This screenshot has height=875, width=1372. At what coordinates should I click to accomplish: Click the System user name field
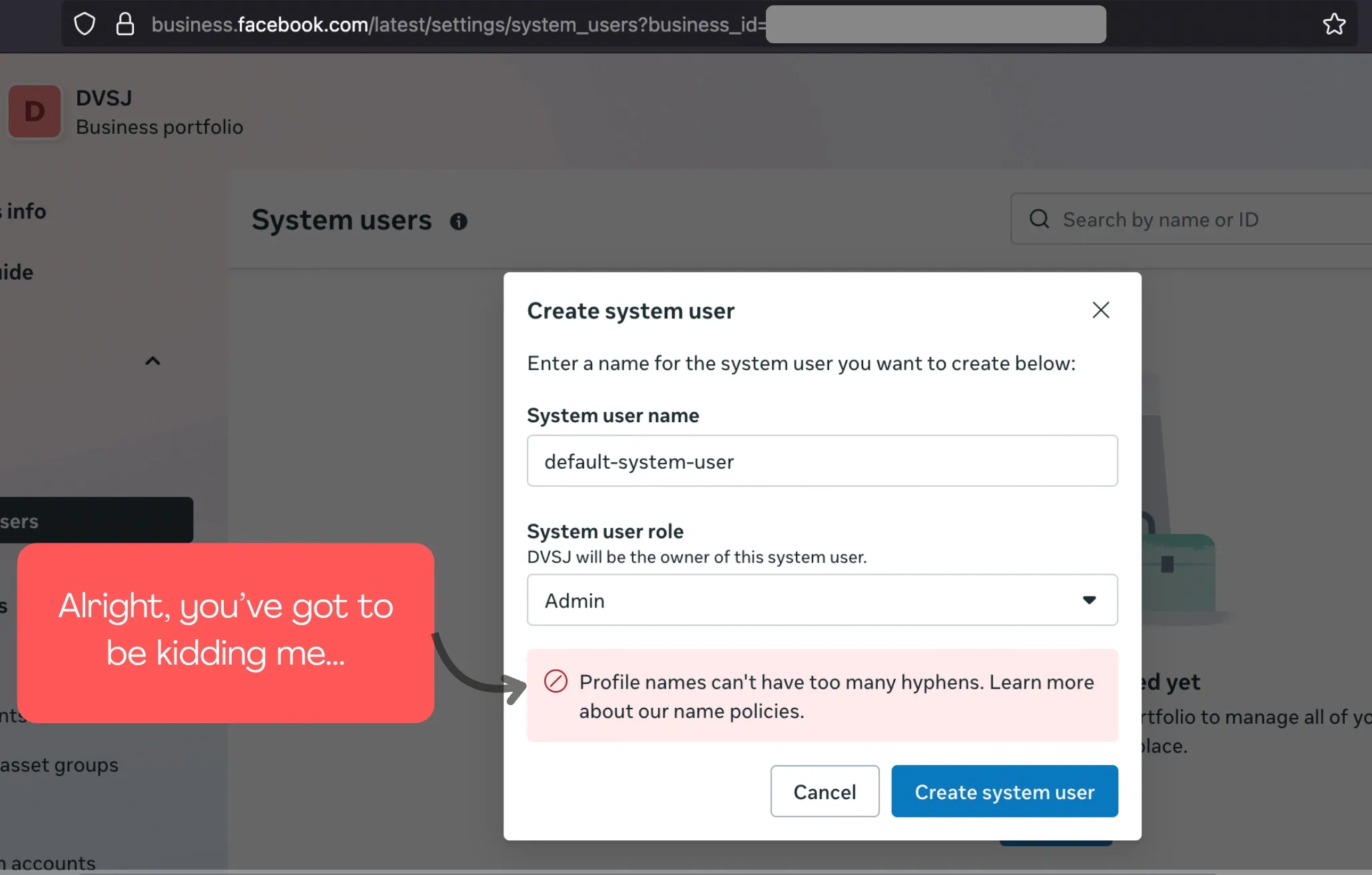click(822, 461)
